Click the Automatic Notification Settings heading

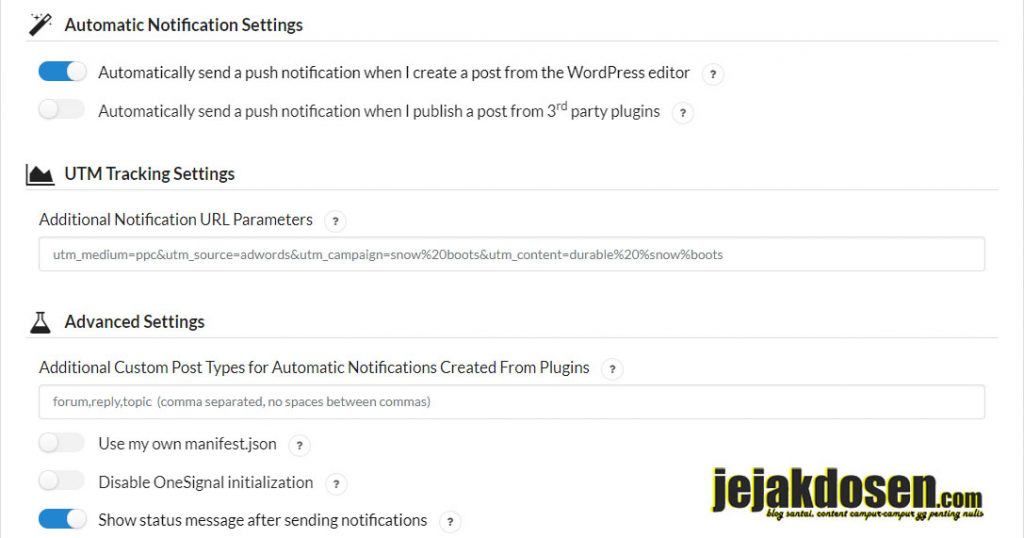click(184, 25)
